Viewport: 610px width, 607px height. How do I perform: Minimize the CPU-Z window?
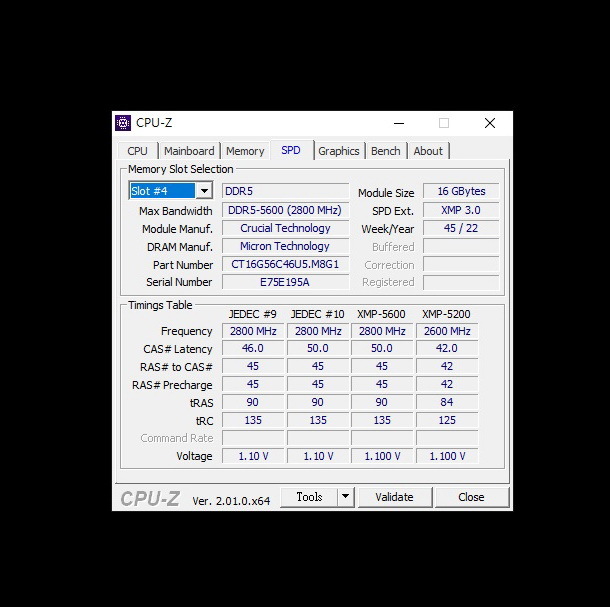tap(398, 123)
